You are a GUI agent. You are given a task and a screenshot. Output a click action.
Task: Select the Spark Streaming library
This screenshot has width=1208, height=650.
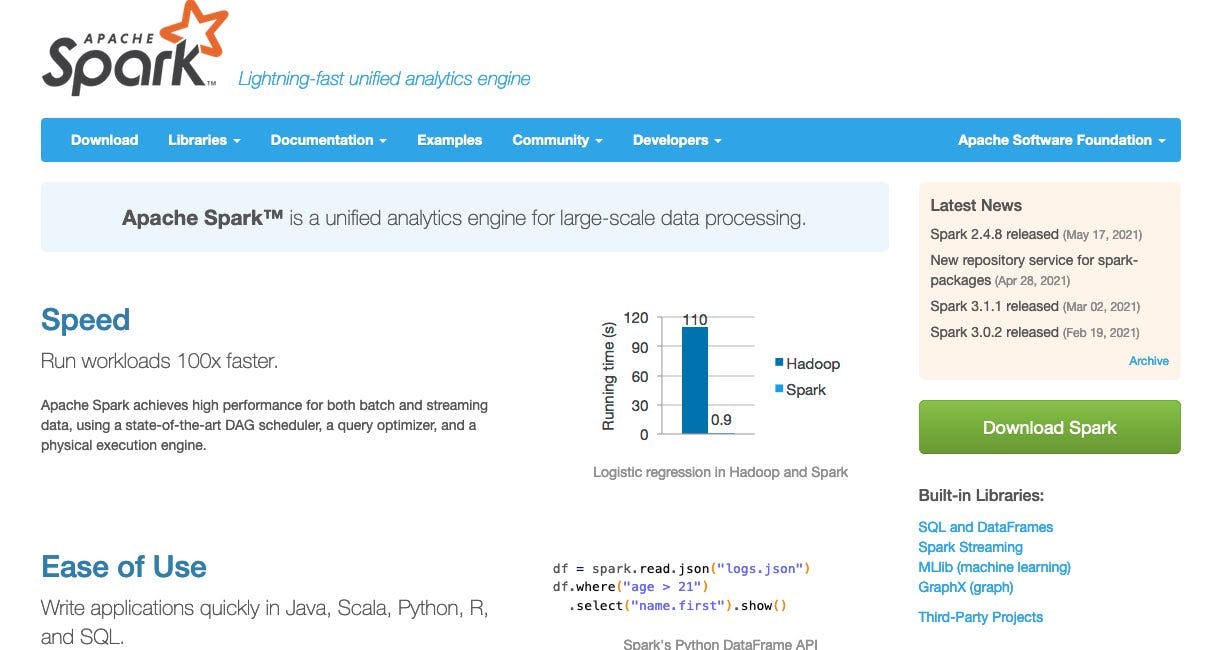(970, 547)
